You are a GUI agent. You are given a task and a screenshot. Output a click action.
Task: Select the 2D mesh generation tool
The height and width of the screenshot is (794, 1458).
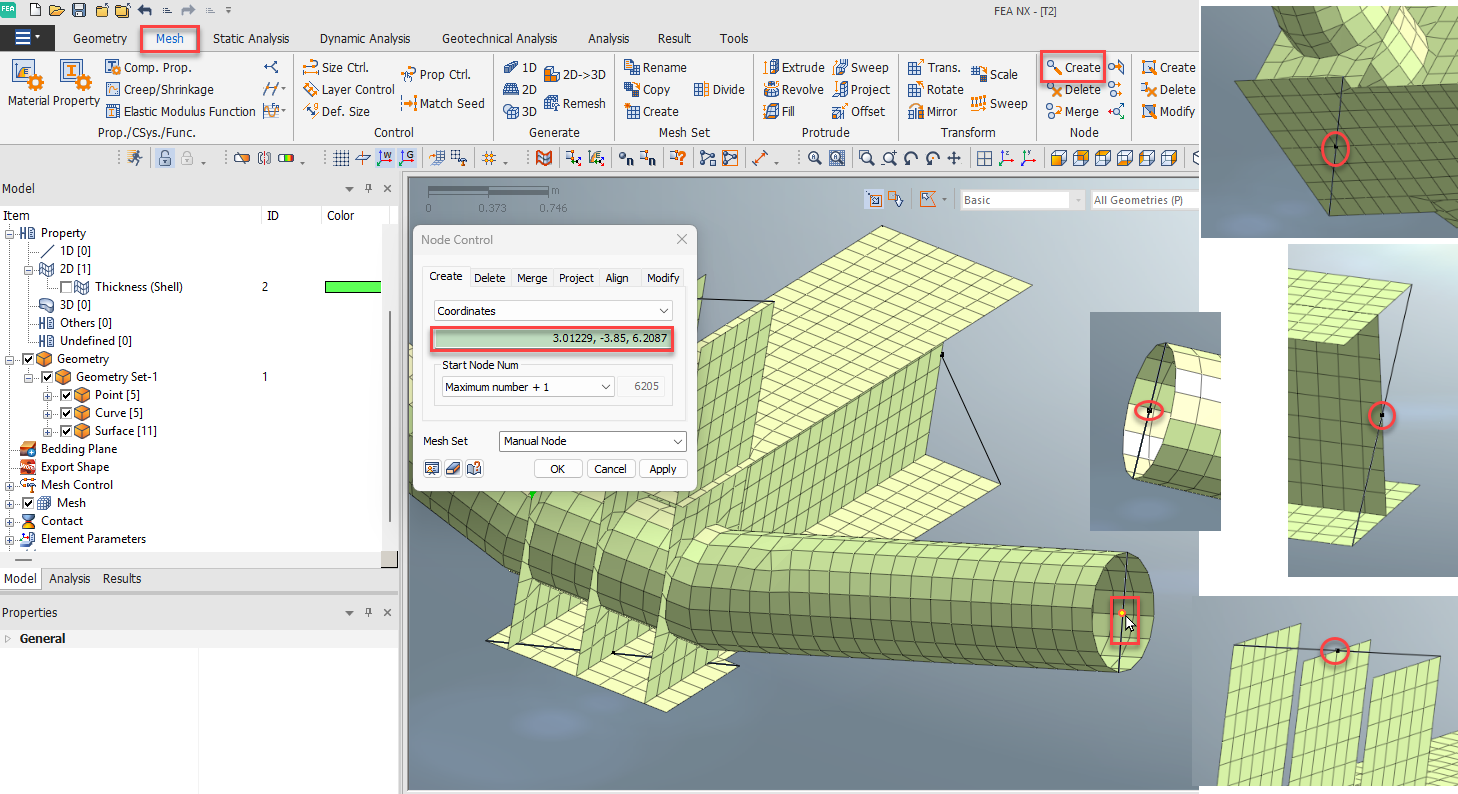[518, 89]
